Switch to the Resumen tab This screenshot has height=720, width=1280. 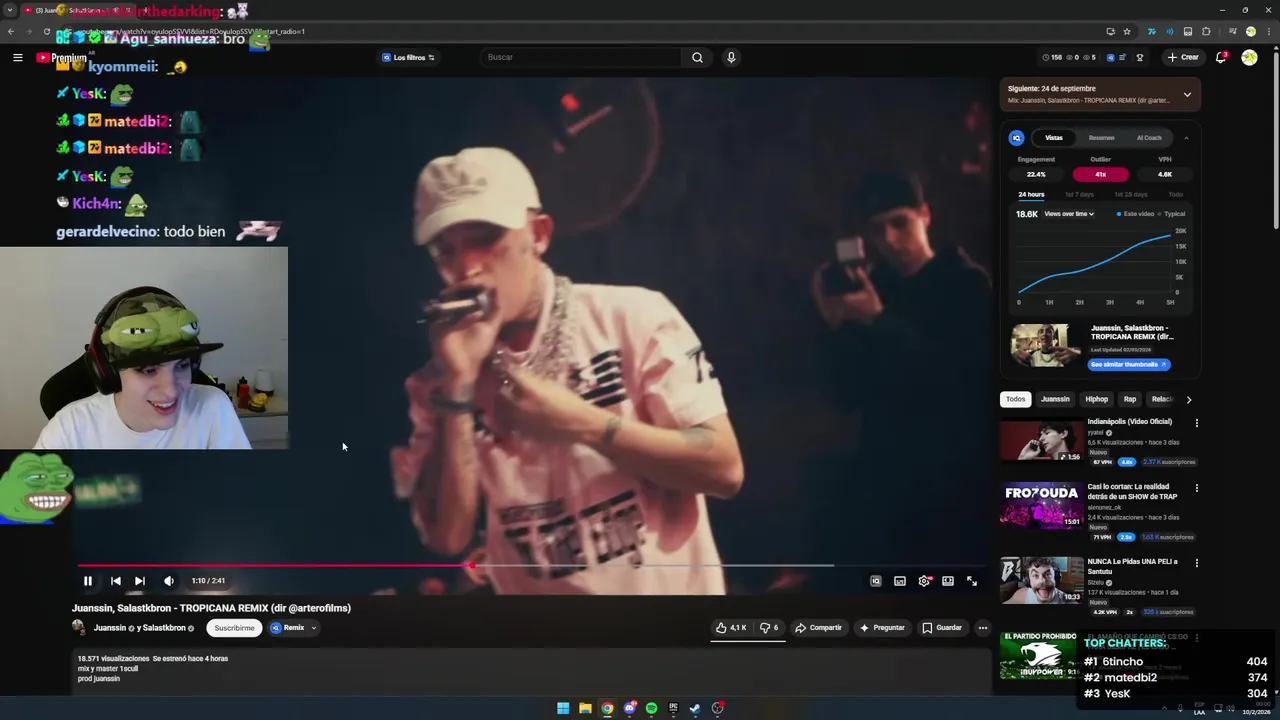pyautogui.click(x=1101, y=138)
